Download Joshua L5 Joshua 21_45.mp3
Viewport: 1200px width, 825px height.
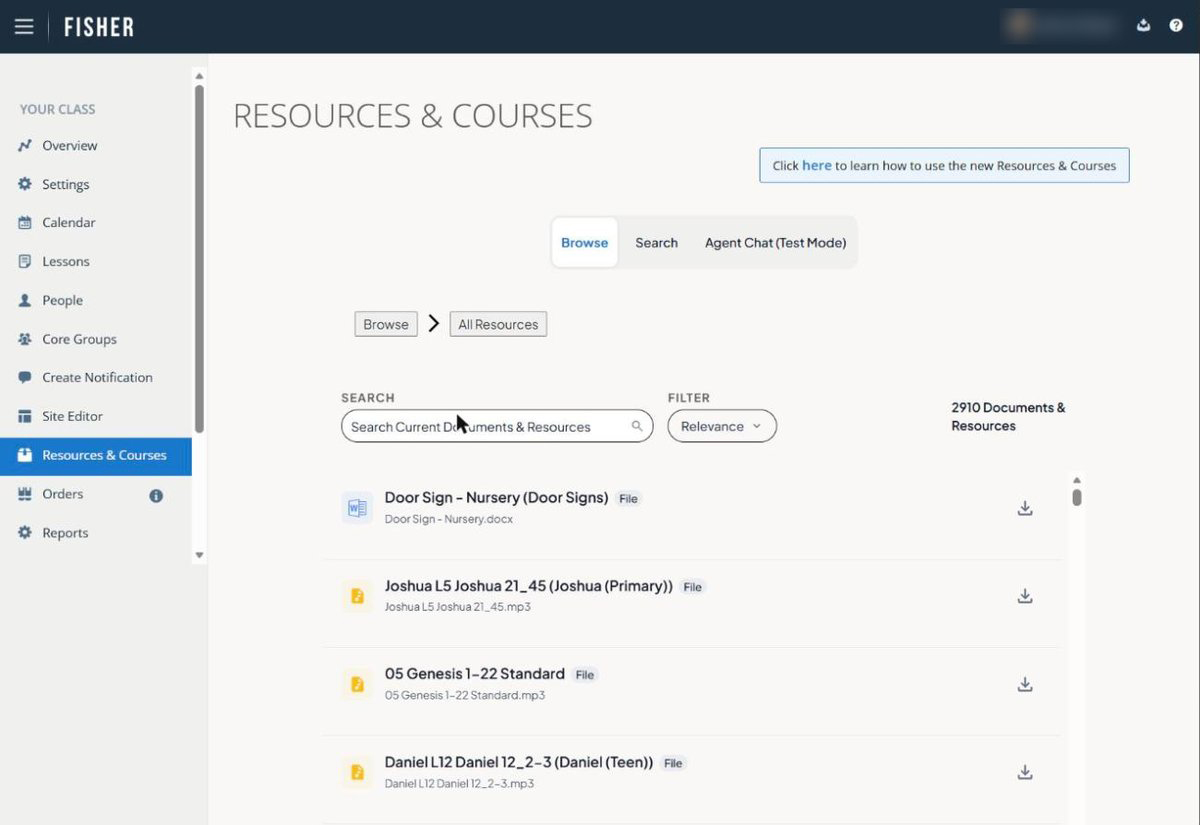tap(1025, 597)
